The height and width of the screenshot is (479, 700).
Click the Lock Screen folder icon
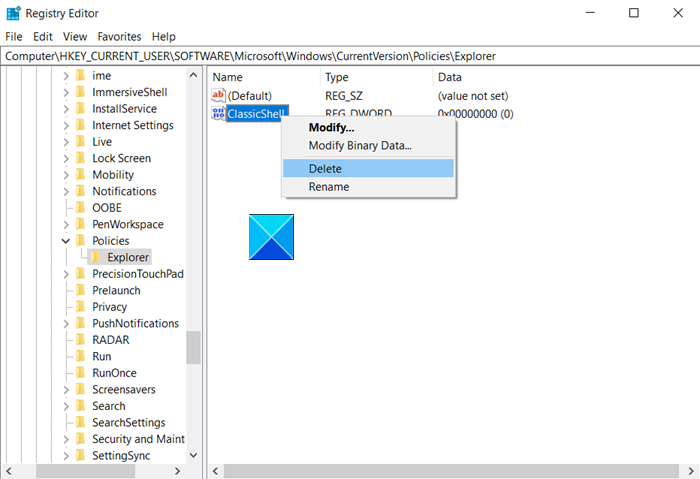(x=81, y=158)
